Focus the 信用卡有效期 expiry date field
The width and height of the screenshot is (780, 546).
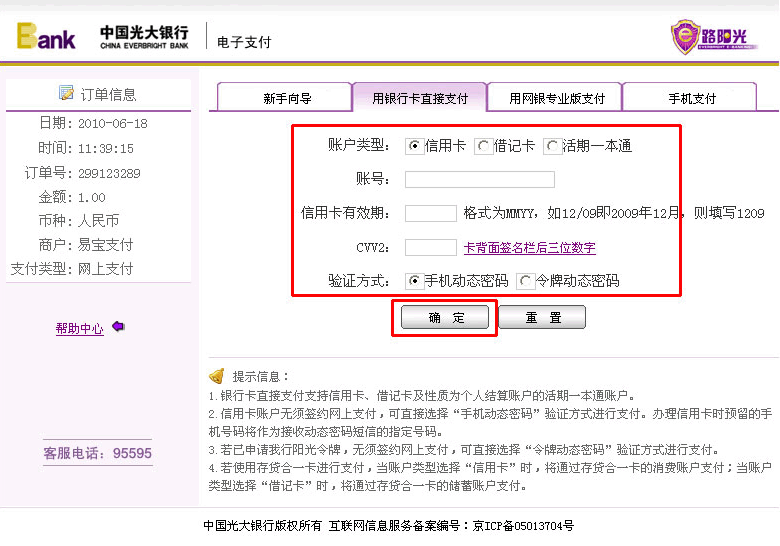coord(431,213)
